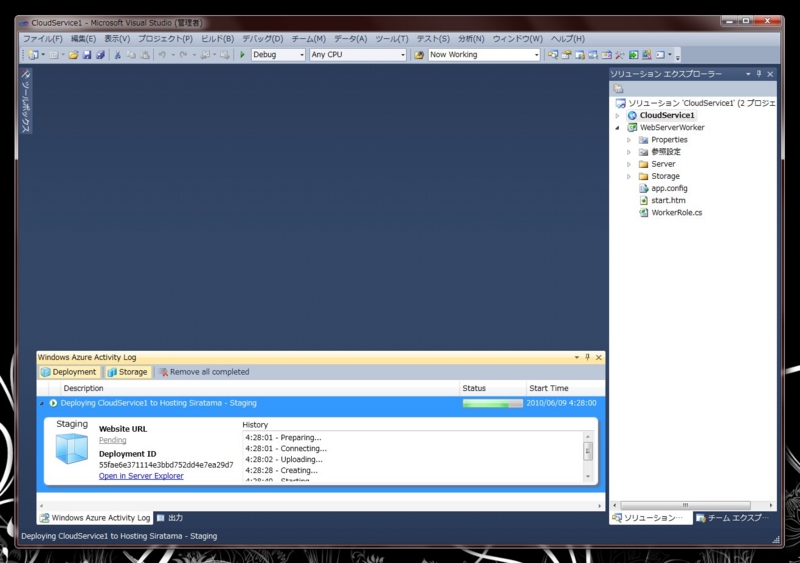Open the ファイル(F) menu
The image size is (800, 563).
pos(42,39)
